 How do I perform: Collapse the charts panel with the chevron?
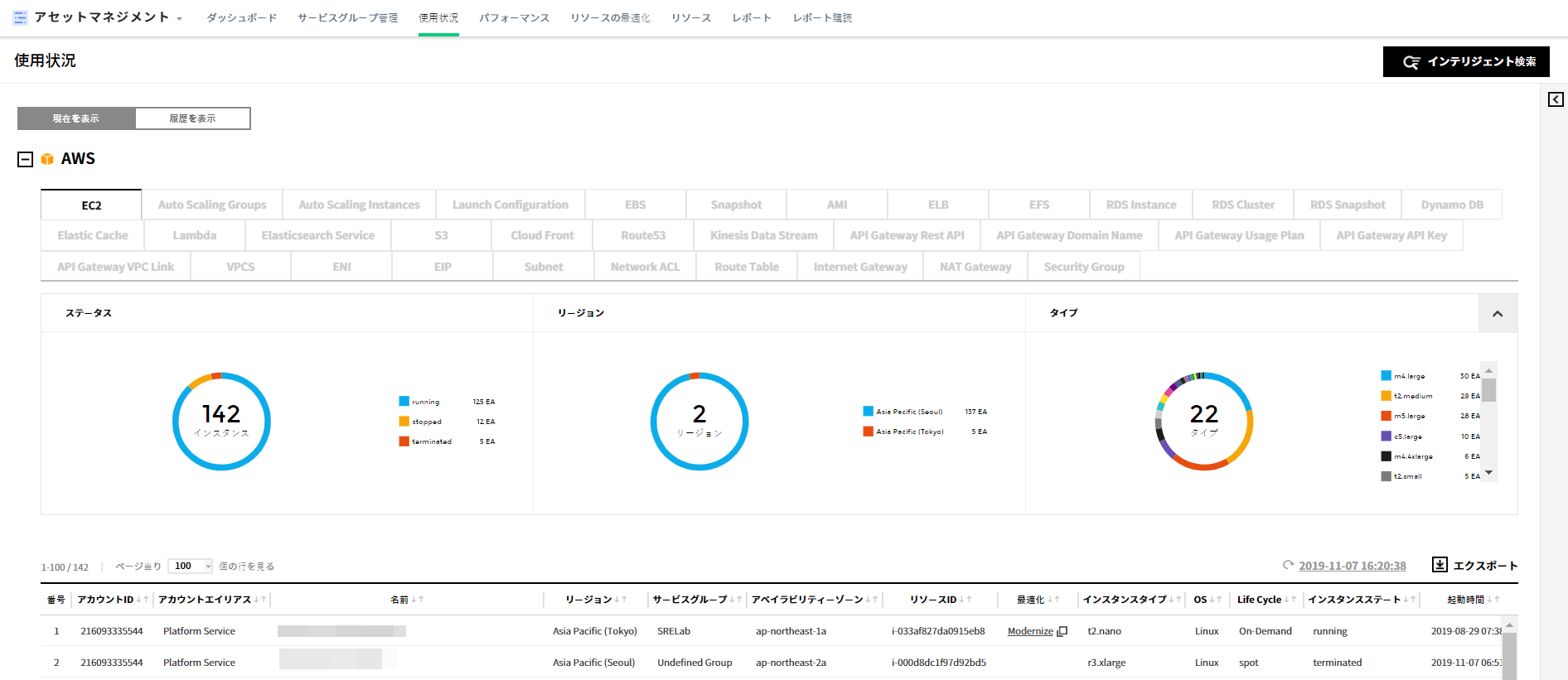click(x=1497, y=314)
